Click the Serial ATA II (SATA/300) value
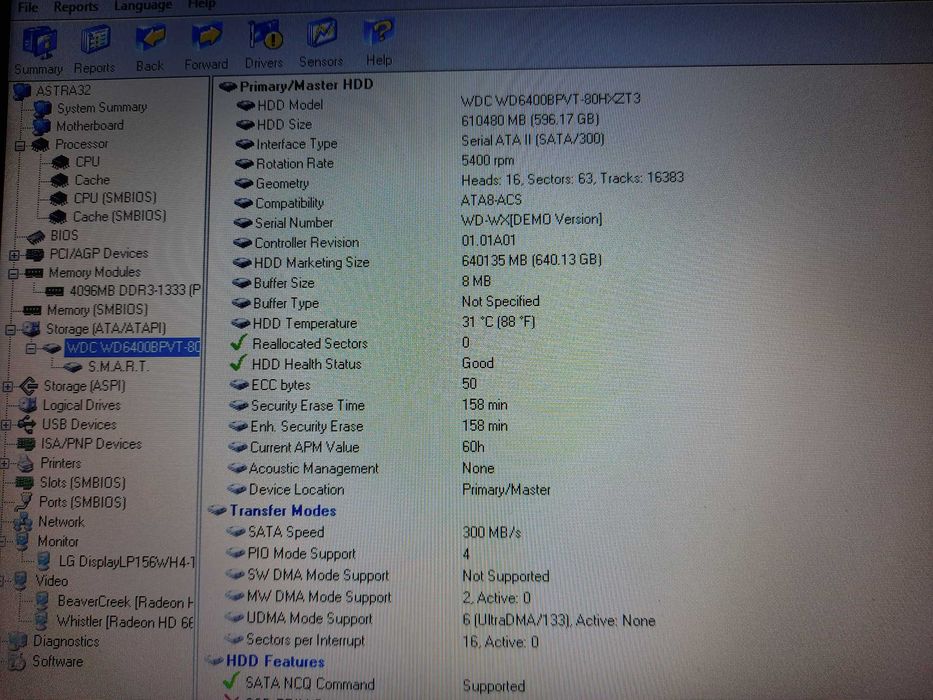Viewport: 933px width, 700px height. 533,139
